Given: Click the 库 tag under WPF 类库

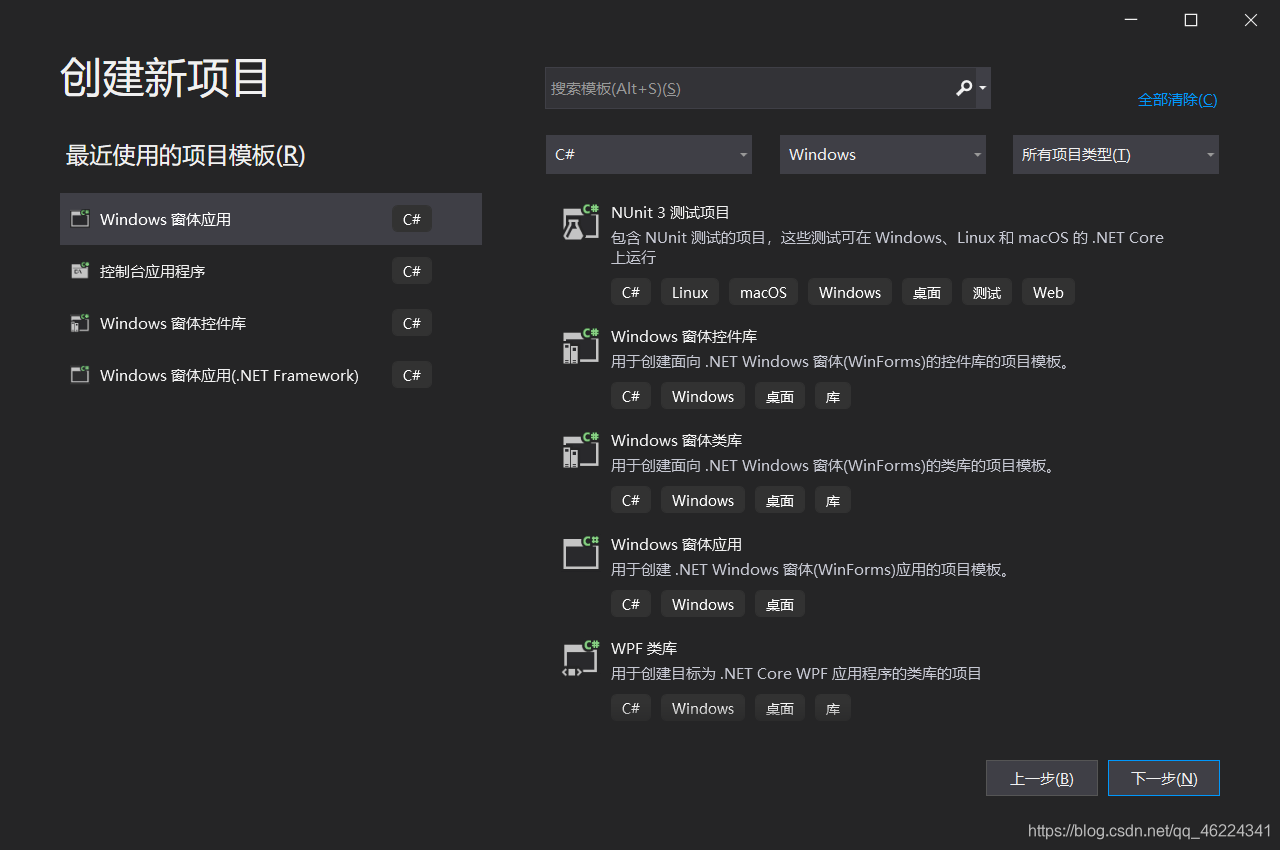Looking at the screenshot, I should [x=832, y=708].
